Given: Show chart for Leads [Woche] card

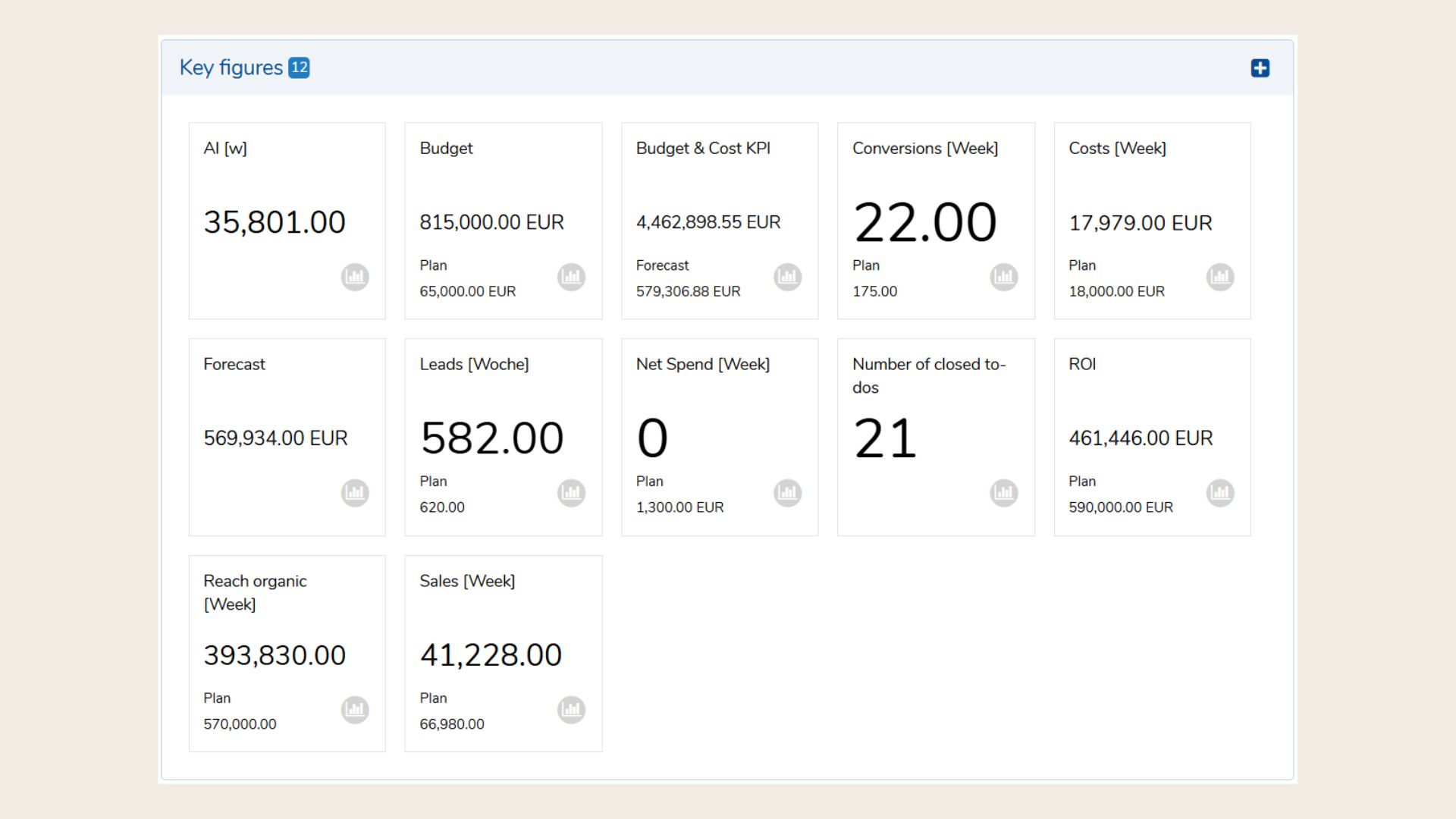Looking at the screenshot, I should 571,493.
